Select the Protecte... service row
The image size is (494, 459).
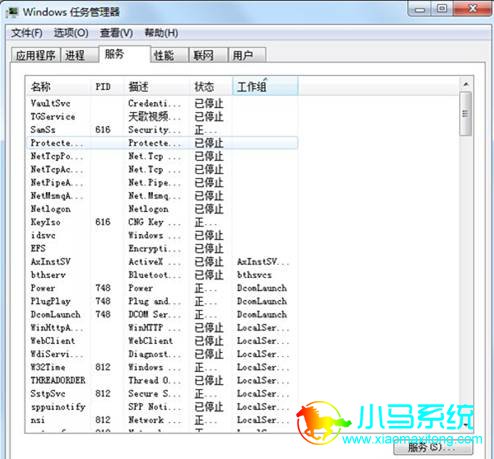[162, 143]
